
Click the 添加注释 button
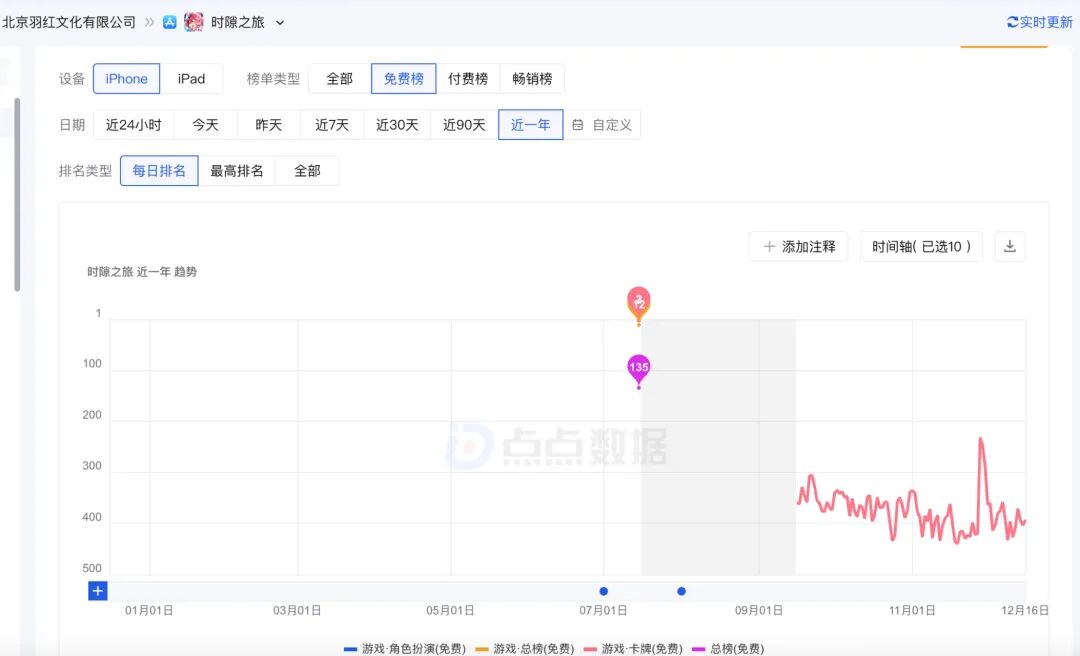click(x=798, y=247)
